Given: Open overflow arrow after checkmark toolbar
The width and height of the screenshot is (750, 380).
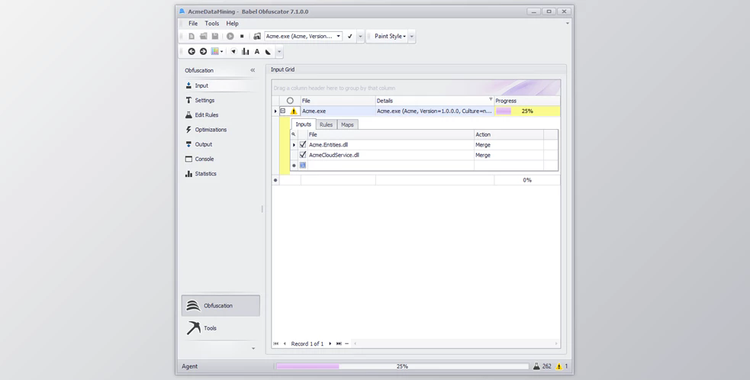Looking at the screenshot, I should (x=361, y=36).
